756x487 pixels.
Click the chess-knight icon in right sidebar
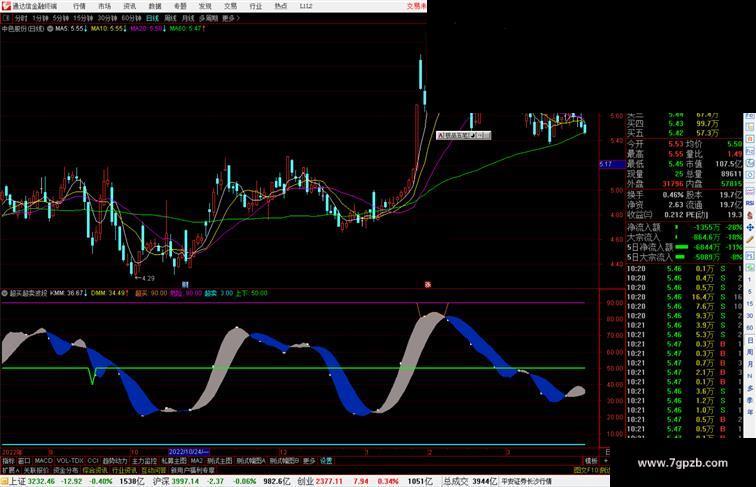750,216
